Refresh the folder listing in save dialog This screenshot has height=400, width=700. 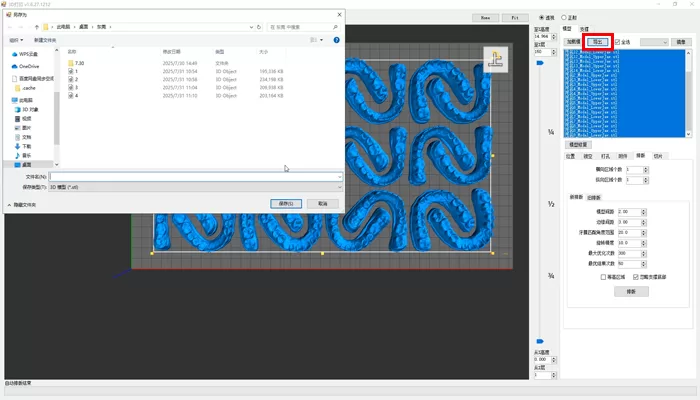258,27
